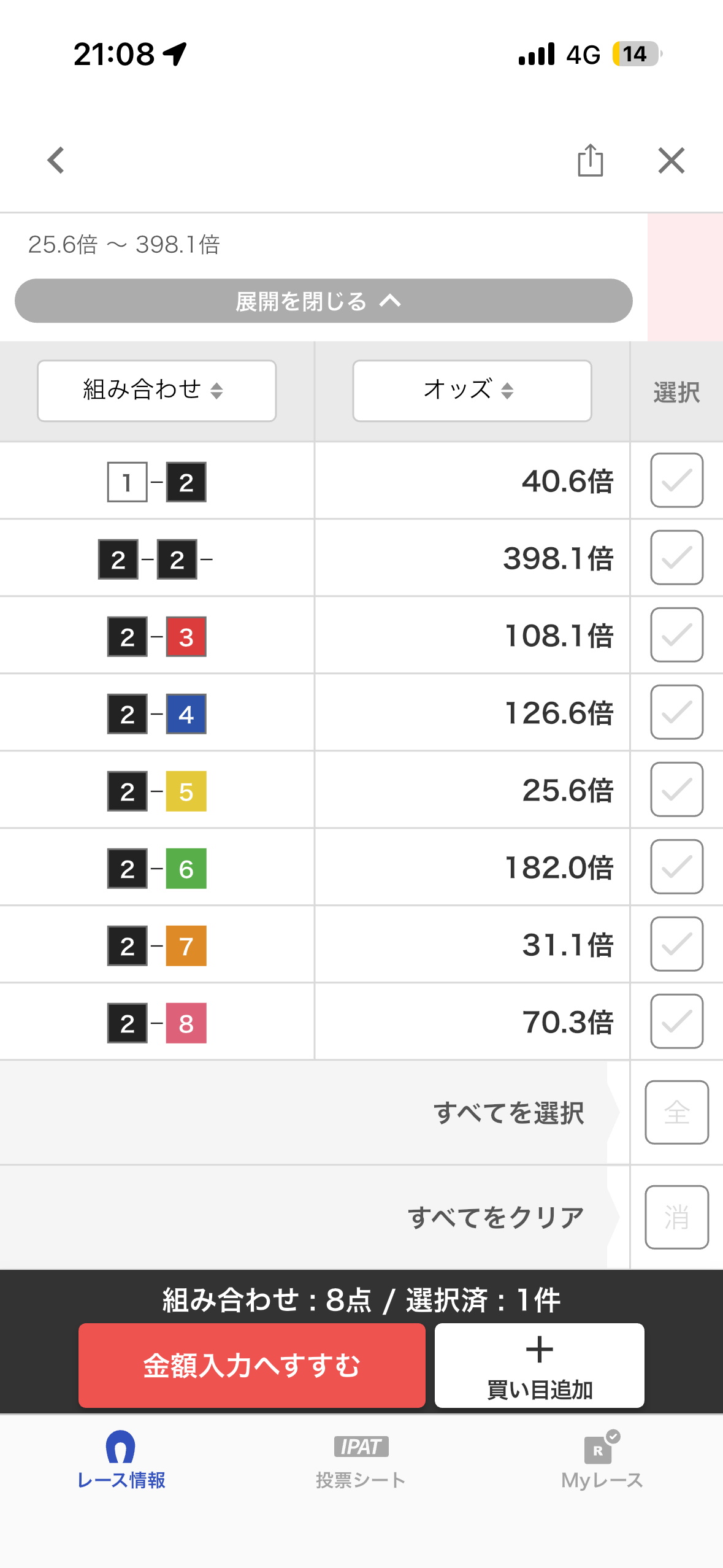Image resolution: width=723 pixels, height=1568 pixels.
Task: Tap the share icon
Action: click(590, 161)
